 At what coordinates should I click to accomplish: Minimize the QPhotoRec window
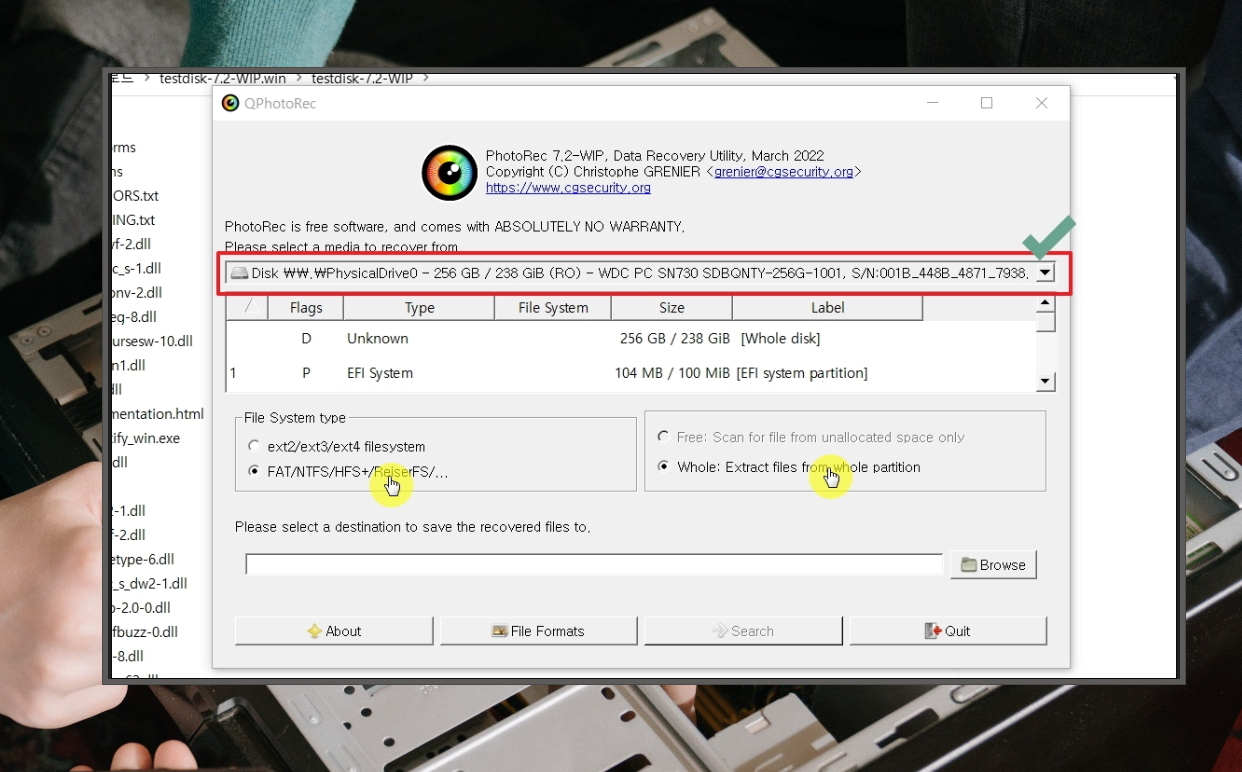(x=932, y=103)
